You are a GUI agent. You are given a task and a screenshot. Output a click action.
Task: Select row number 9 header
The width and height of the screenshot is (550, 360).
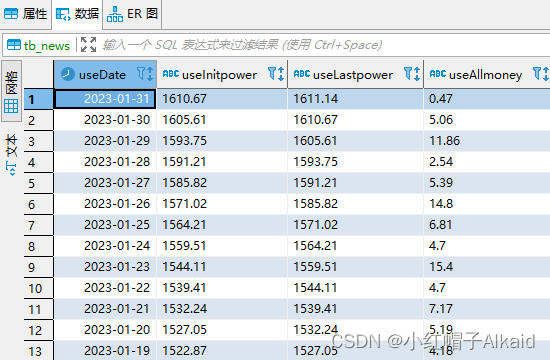39,267
